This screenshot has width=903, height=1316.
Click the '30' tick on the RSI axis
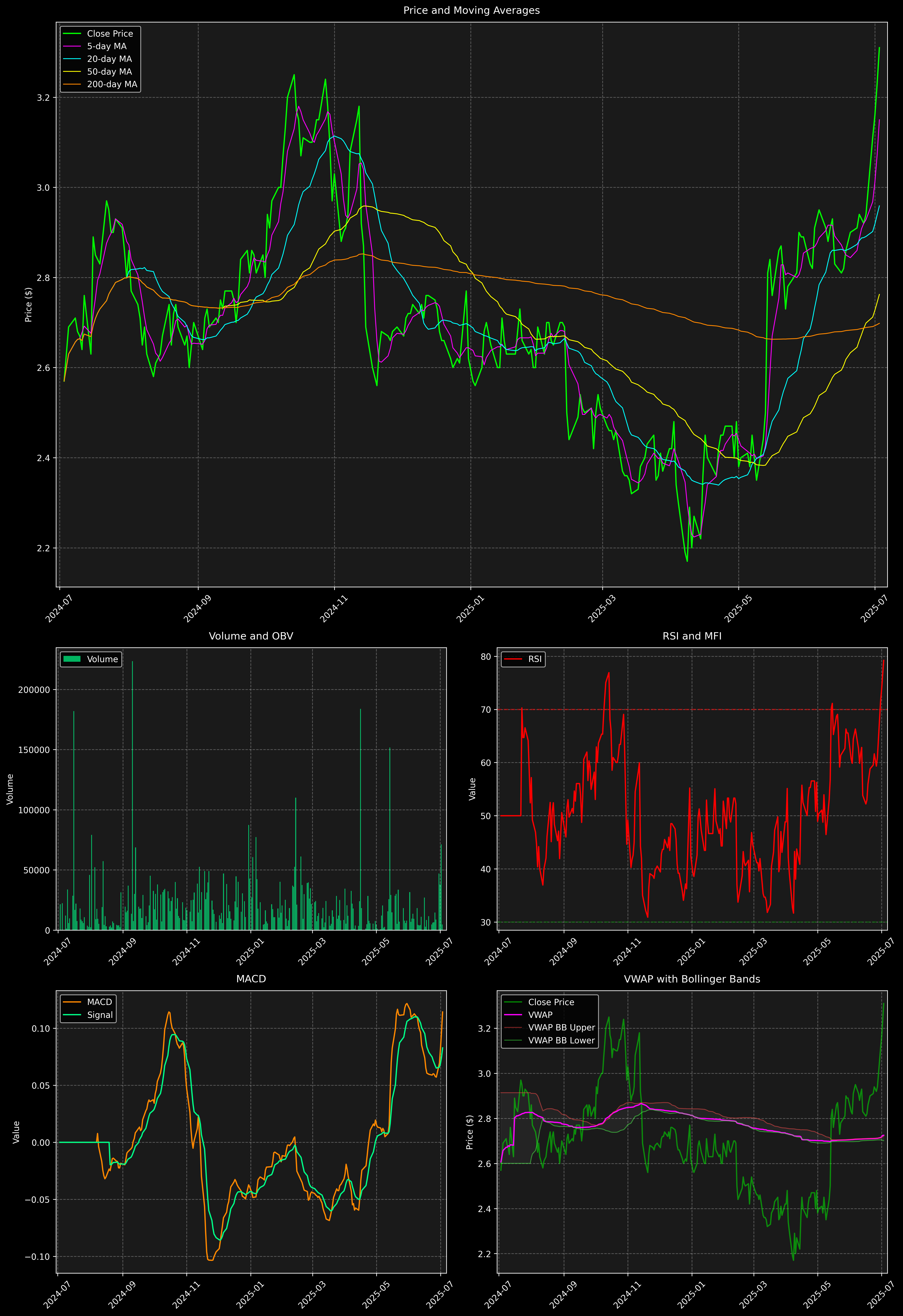point(486,922)
